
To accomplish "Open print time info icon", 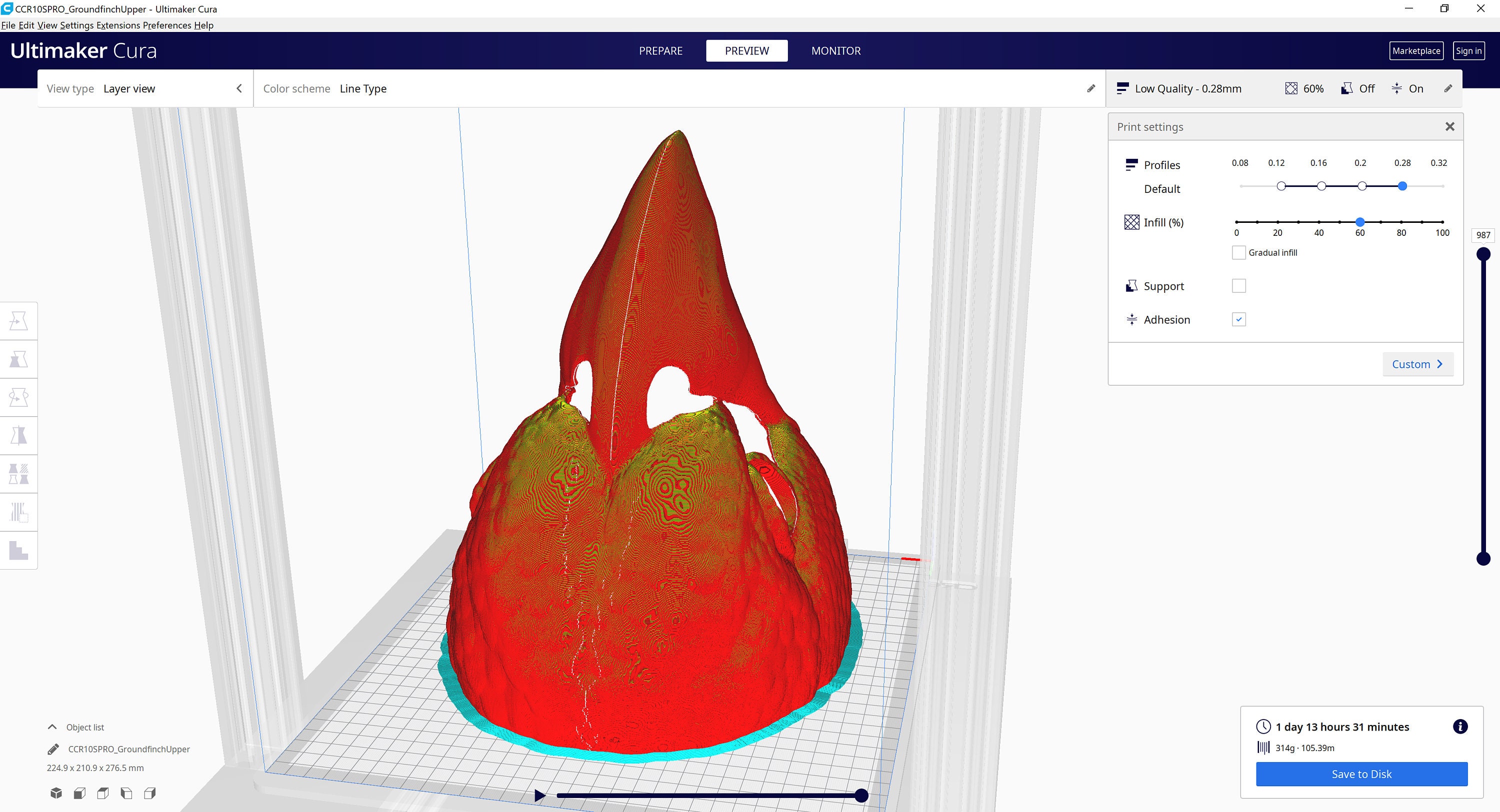I will (1460, 727).
